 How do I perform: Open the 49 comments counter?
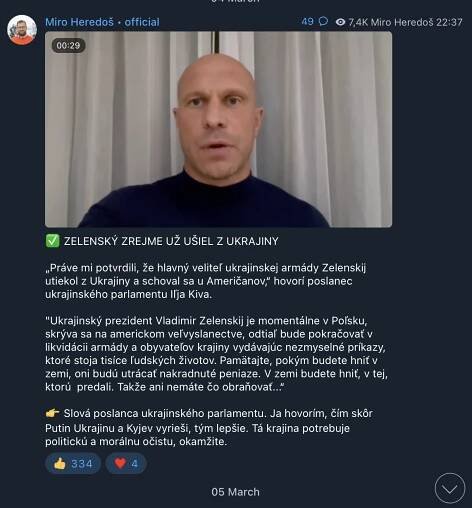tap(307, 22)
